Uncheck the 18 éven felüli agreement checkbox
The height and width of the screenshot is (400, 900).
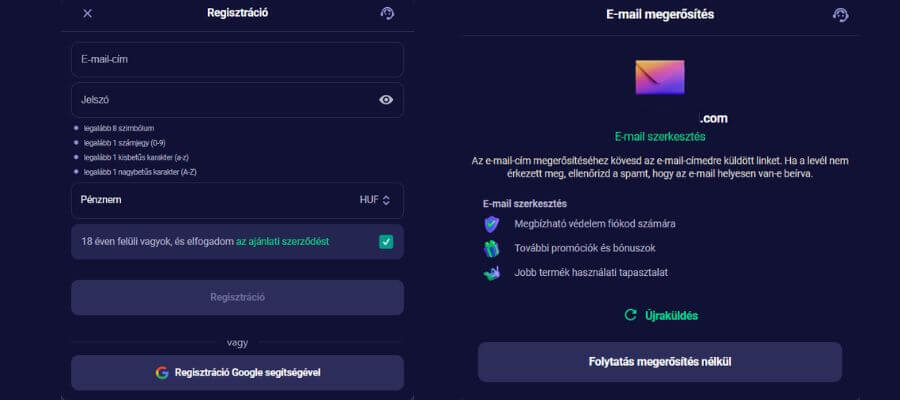386,242
